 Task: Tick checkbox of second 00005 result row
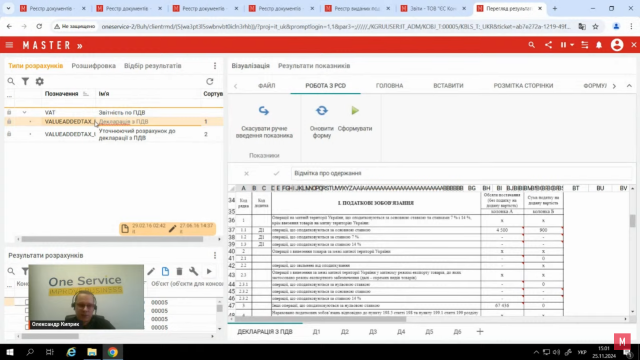tap(27, 311)
